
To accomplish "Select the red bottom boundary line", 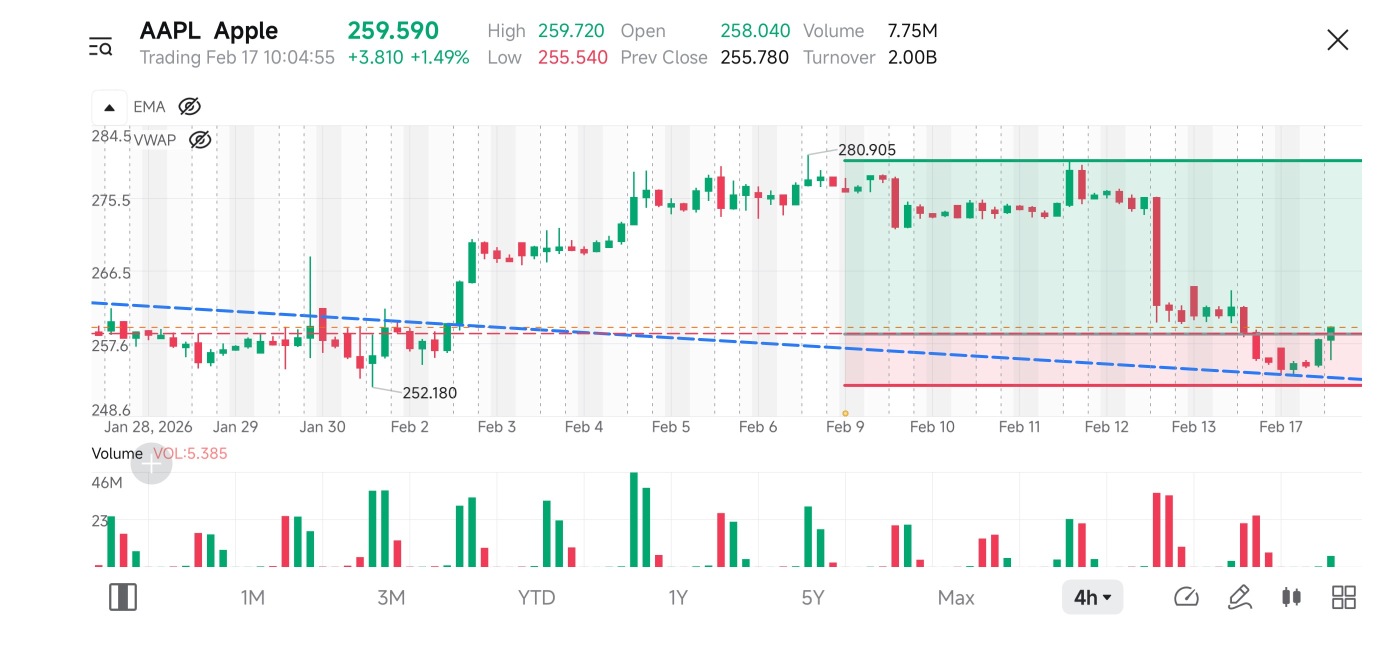I will (1103, 385).
